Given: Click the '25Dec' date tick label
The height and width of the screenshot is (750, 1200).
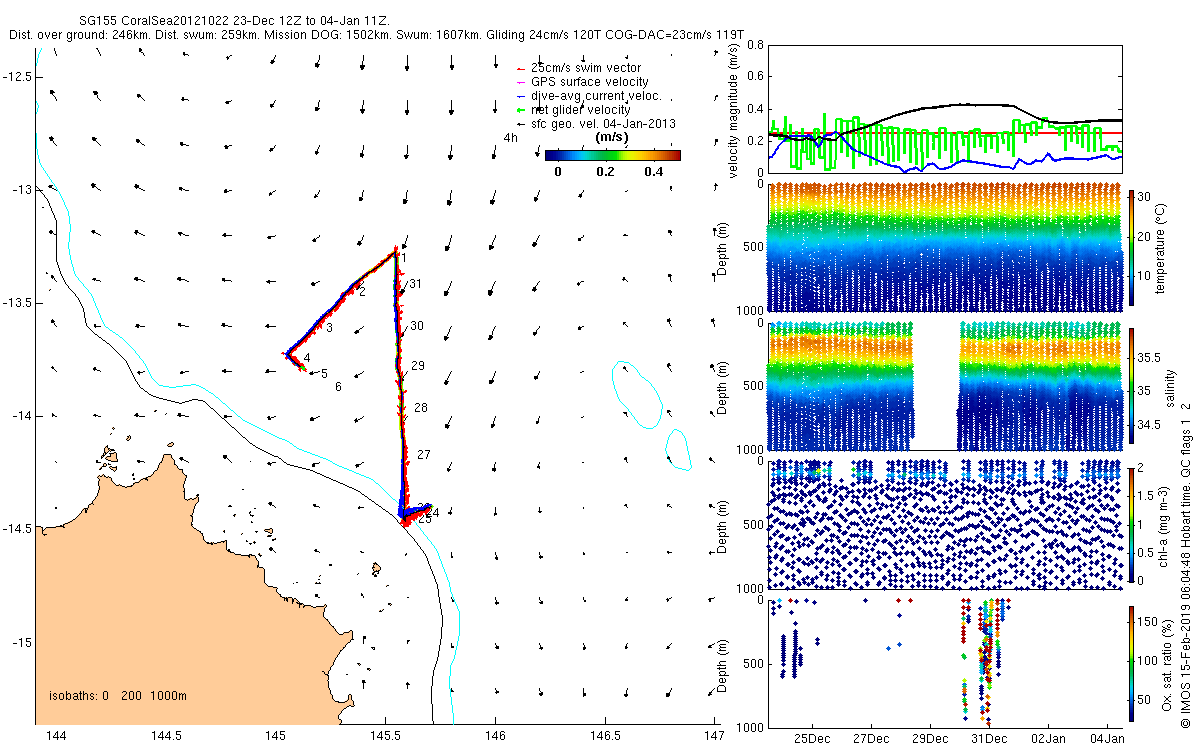Looking at the screenshot, I should (x=811, y=738).
